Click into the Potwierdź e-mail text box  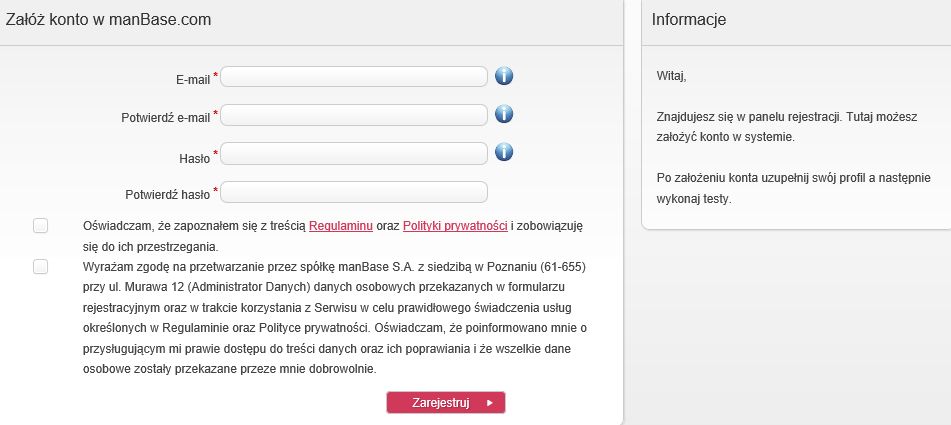[354, 115]
